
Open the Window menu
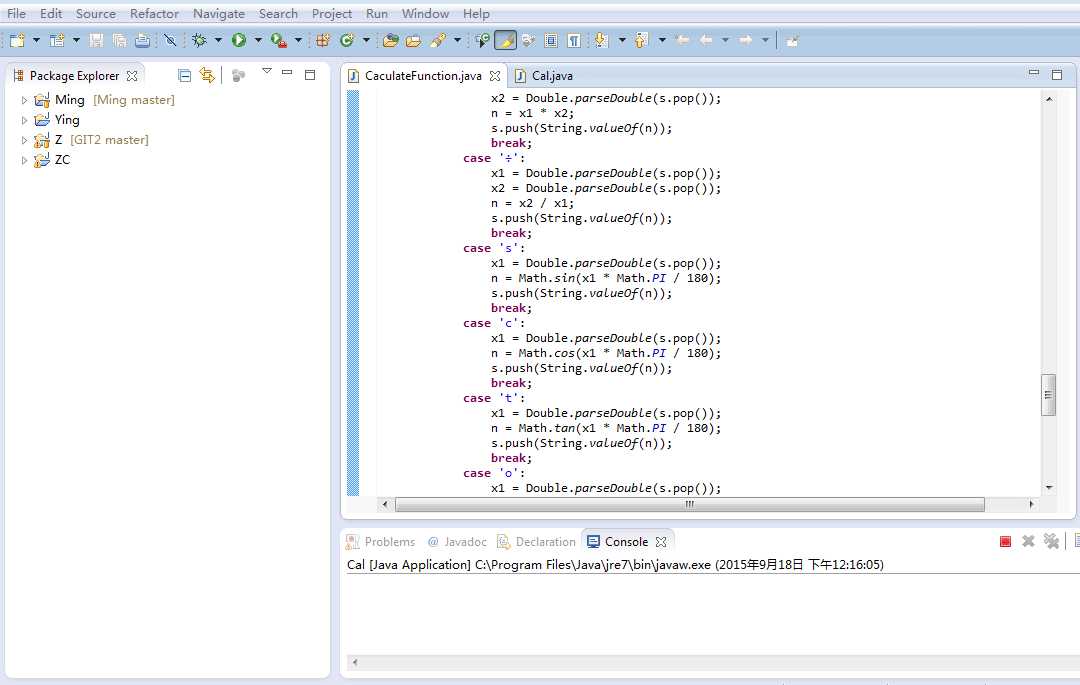pos(425,13)
